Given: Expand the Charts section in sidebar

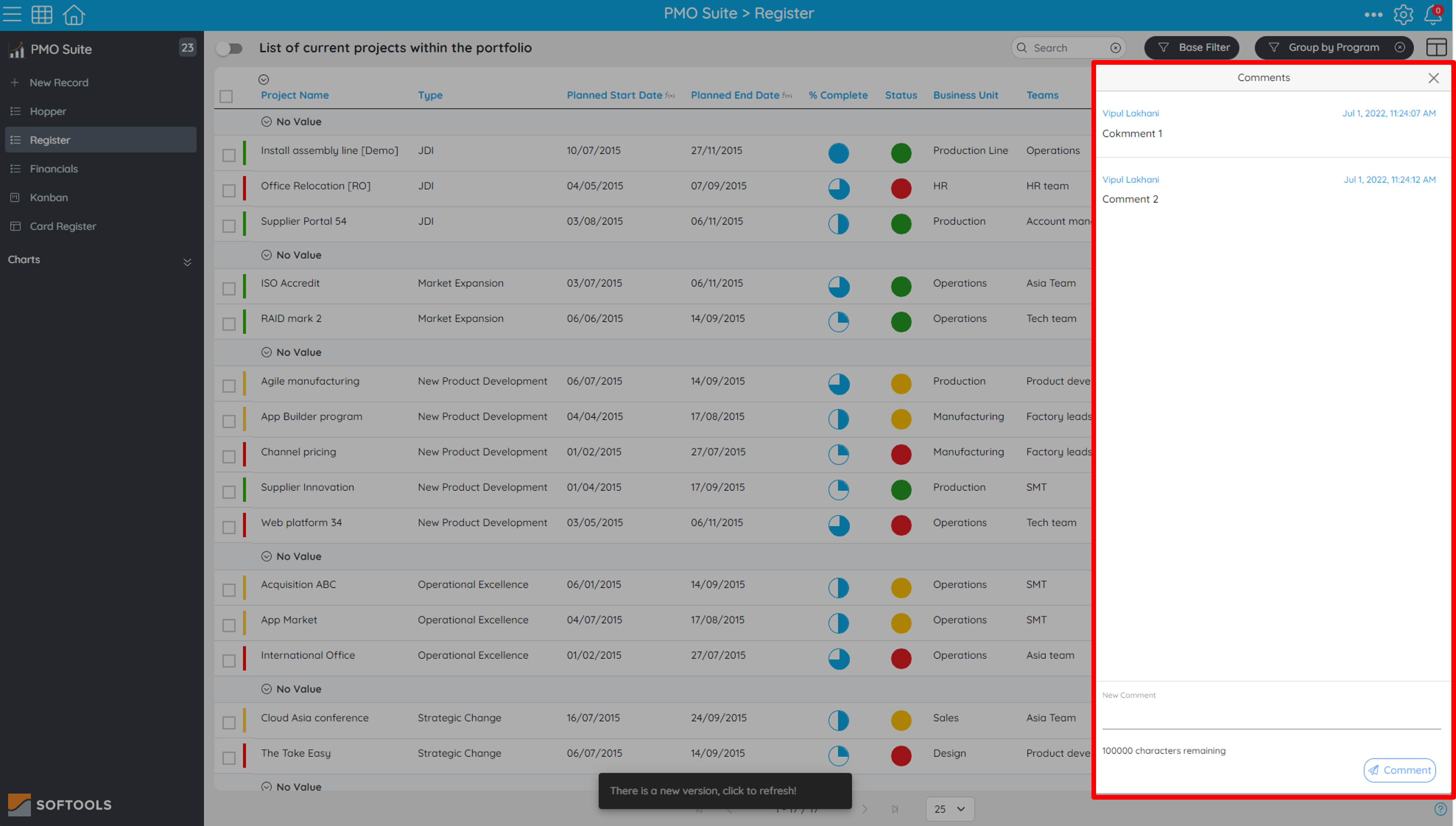Looking at the screenshot, I should (x=186, y=262).
